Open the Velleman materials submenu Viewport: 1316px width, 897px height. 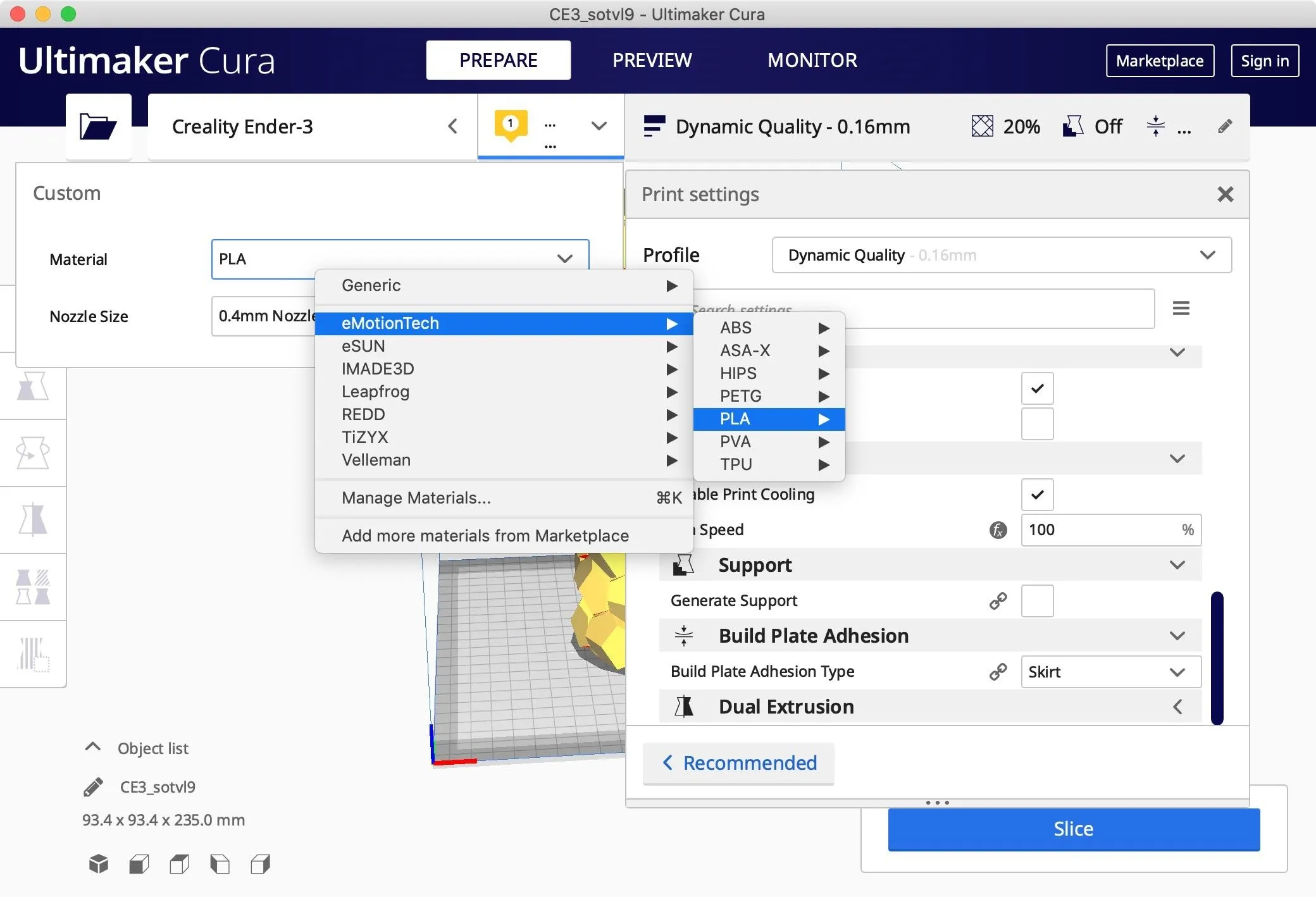(x=504, y=460)
